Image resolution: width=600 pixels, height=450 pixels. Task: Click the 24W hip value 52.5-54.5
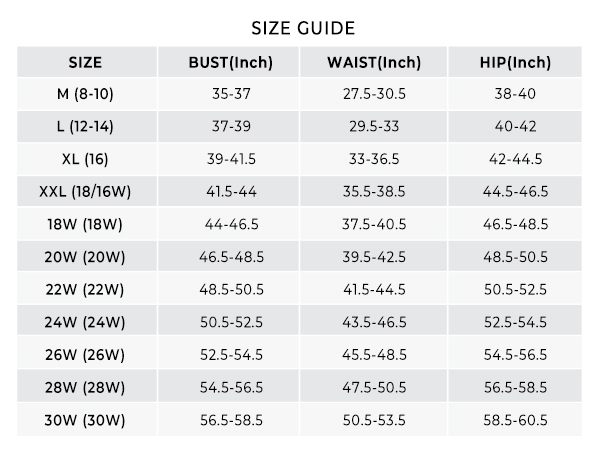tap(515, 322)
